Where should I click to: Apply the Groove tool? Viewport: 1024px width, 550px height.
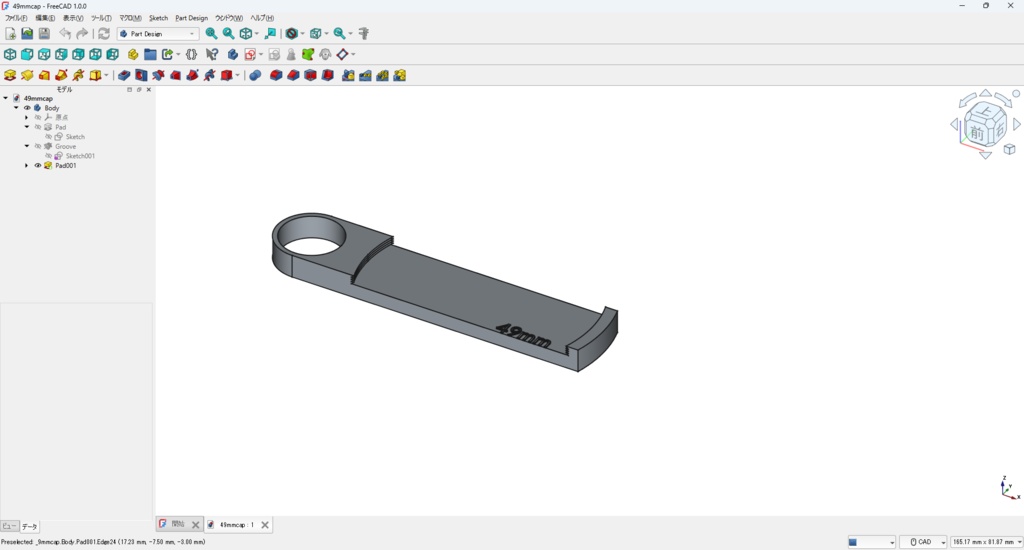pyautogui.click(x=158, y=75)
